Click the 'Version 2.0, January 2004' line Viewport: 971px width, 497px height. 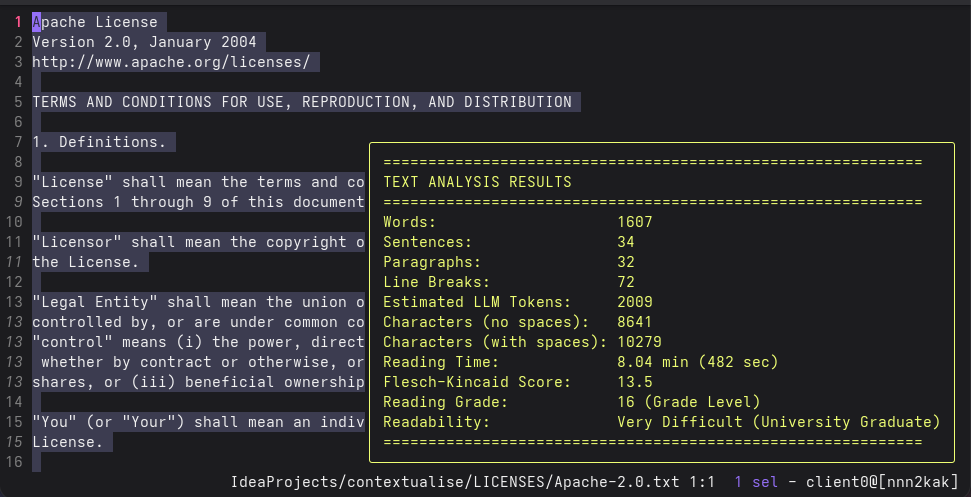[x=144, y=42]
